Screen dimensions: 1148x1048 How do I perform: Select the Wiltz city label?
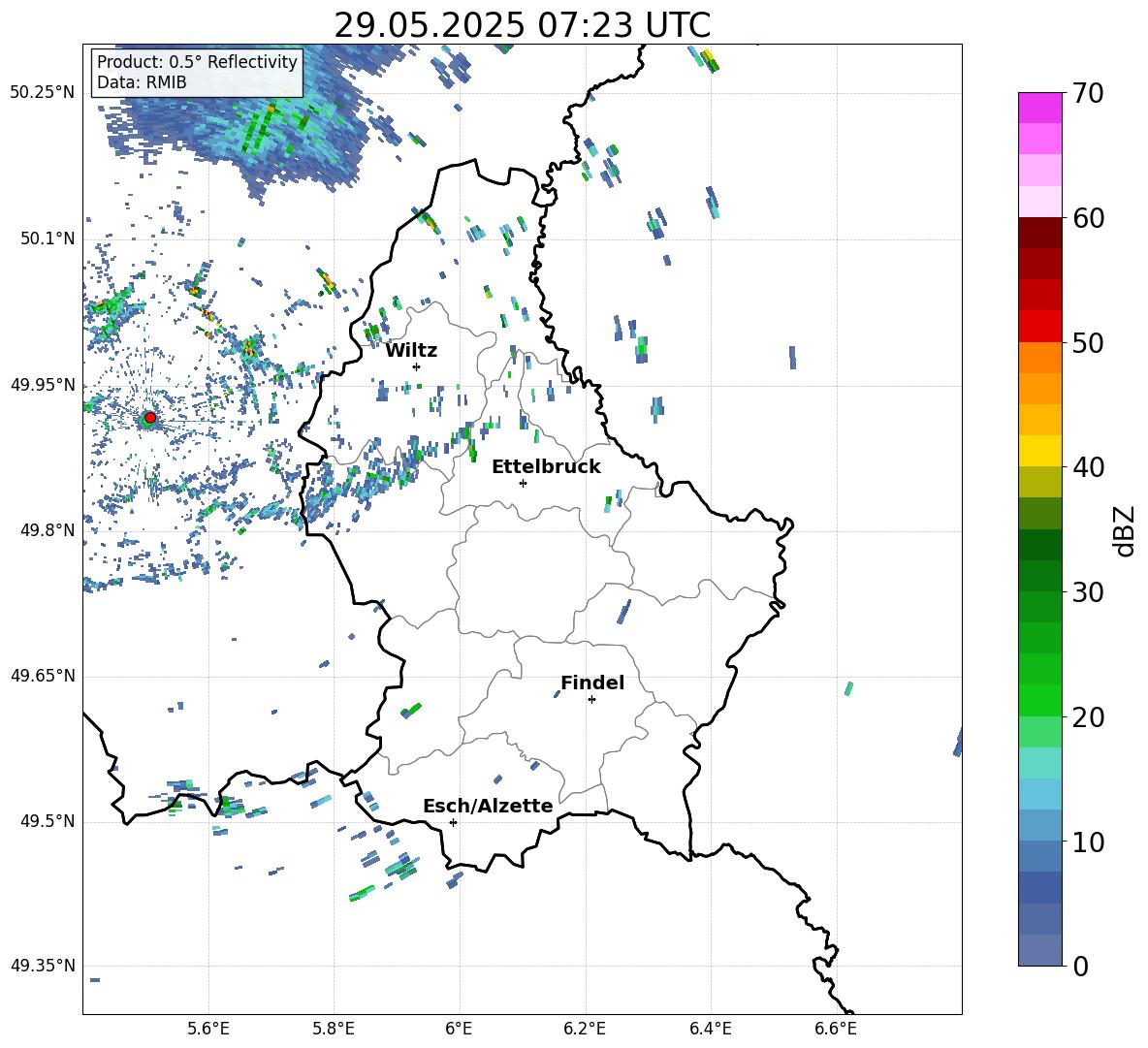click(x=411, y=351)
